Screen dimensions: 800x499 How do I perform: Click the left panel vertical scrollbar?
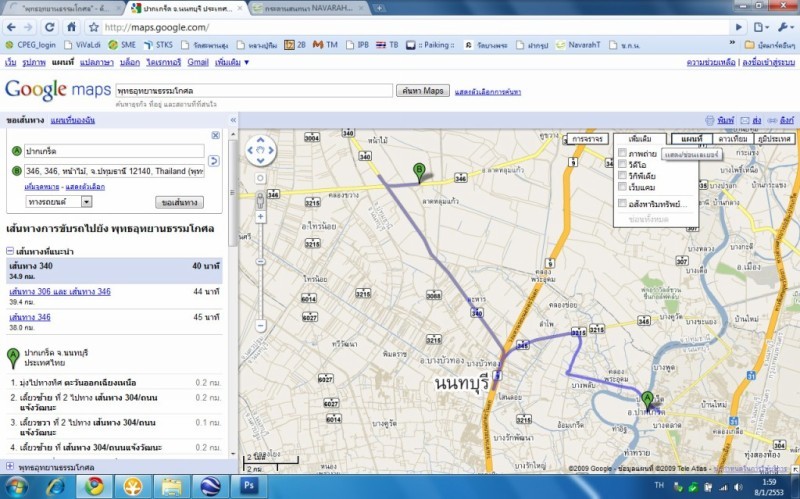tap(233, 194)
